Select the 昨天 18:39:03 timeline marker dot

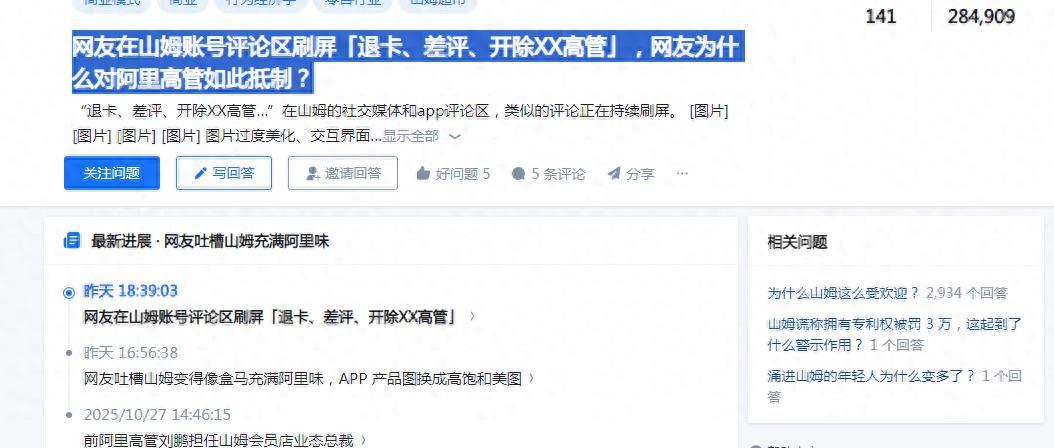(x=69, y=293)
